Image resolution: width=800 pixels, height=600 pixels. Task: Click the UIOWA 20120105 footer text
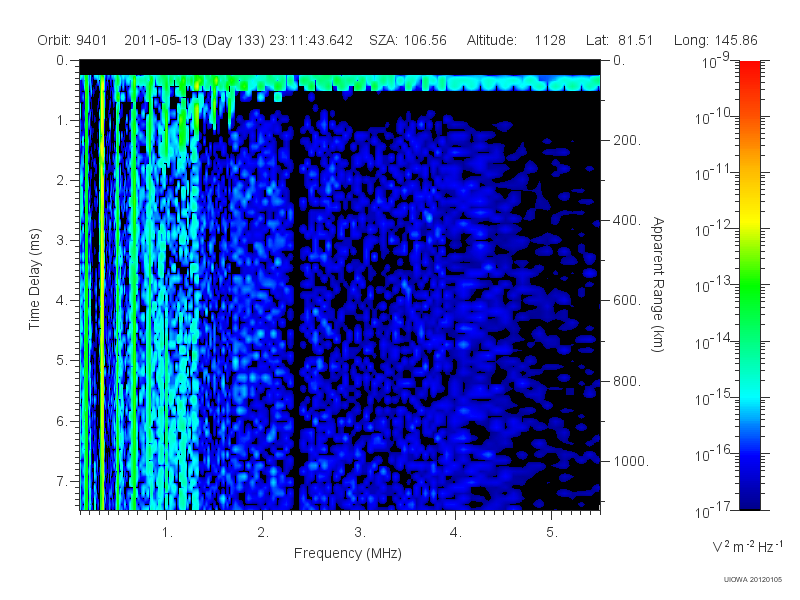tap(753, 579)
